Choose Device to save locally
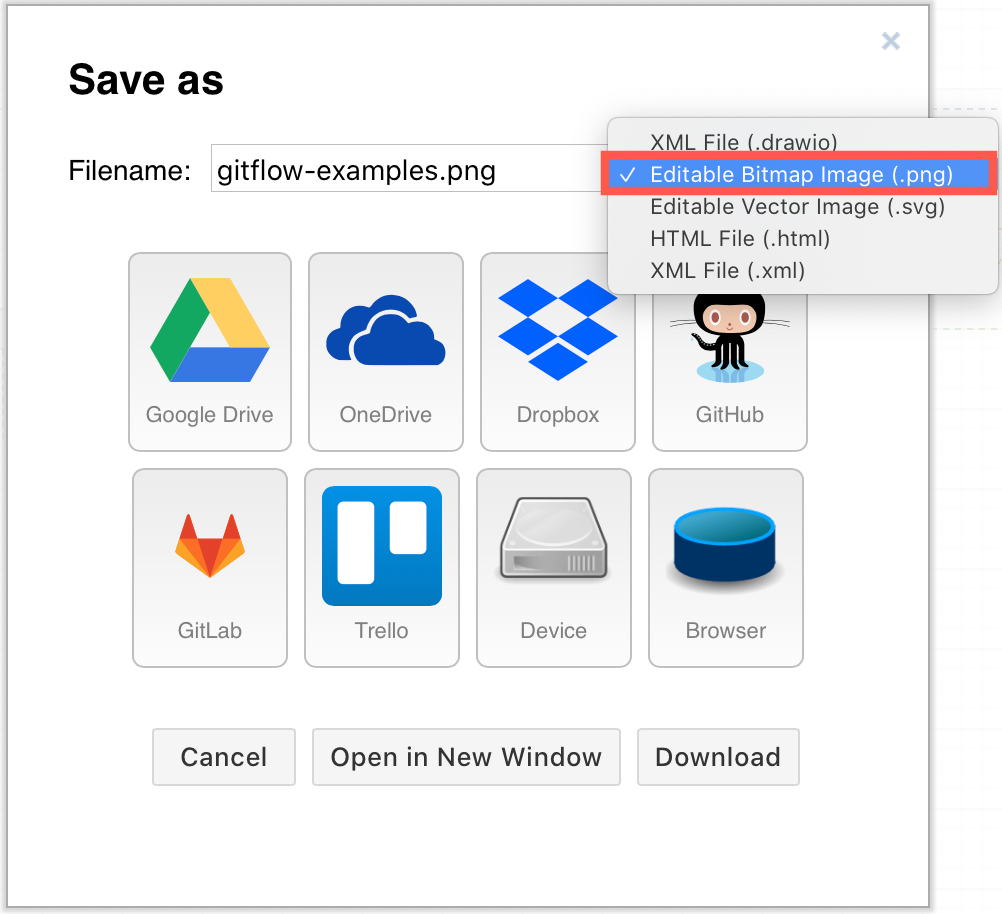 click(553, 567)
